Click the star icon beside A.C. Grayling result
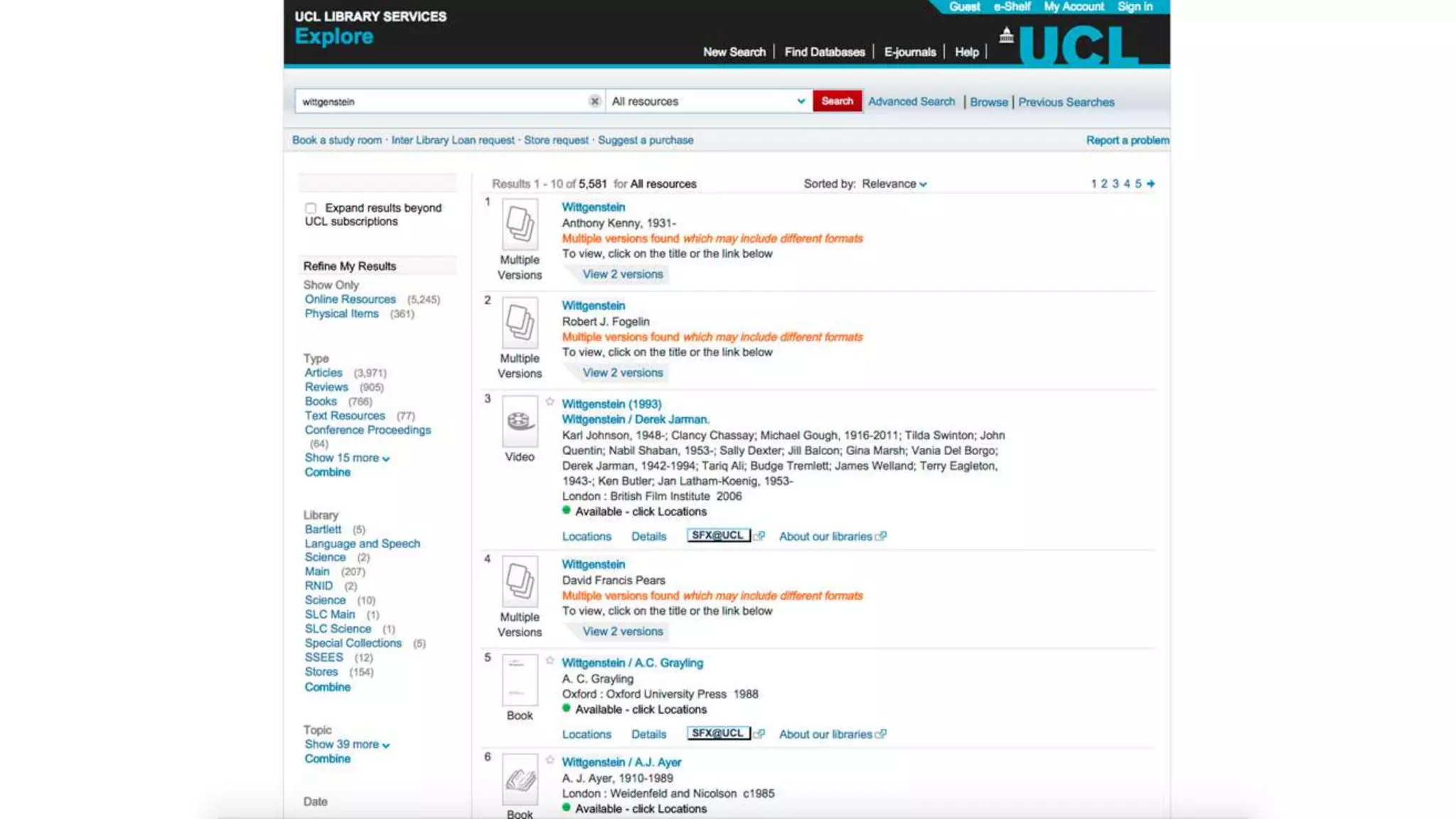The image size is (1456, 819). click(x=550, y=661)
